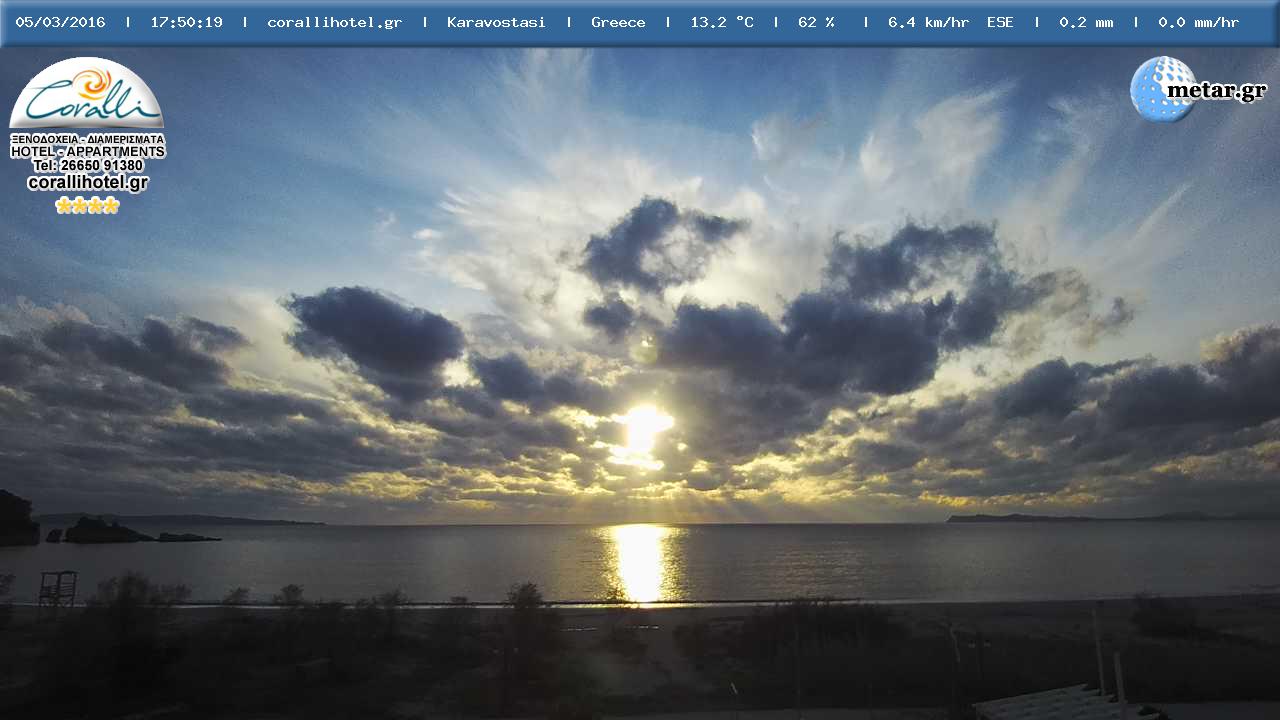Select the rain rate 0.0 mm/hr
1280x720 pixels.
(1198, 22)
